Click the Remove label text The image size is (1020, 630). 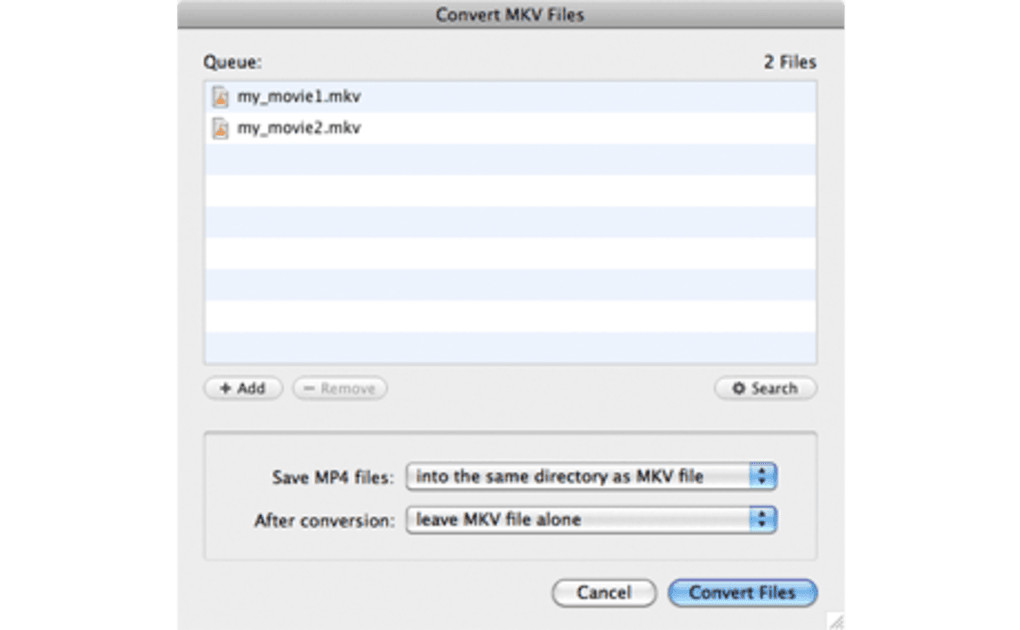(348, 388)
